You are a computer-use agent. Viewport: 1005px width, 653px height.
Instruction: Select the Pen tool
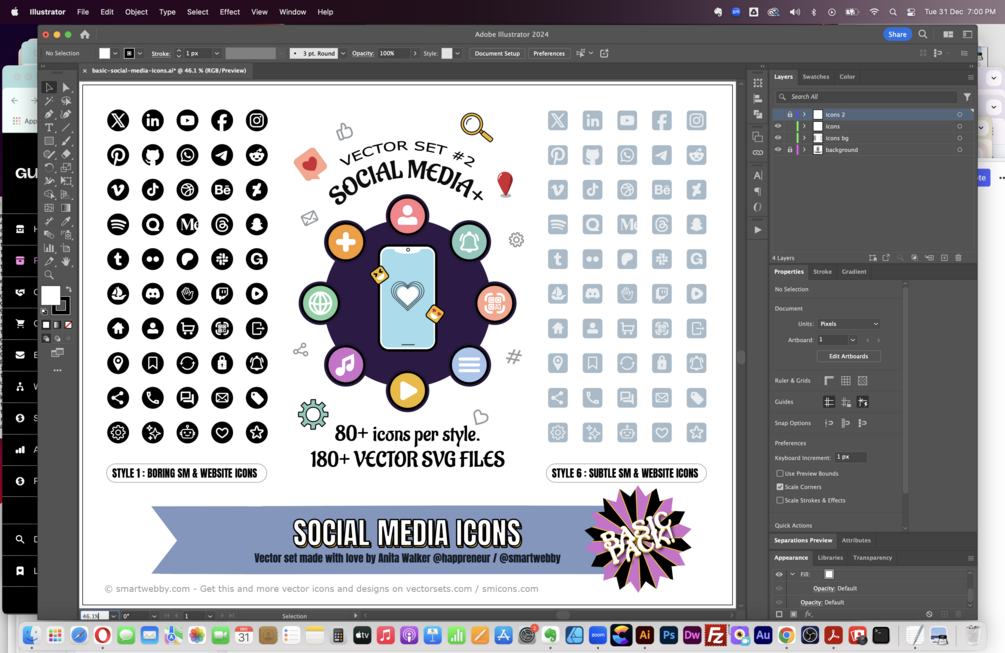point(49,114)
